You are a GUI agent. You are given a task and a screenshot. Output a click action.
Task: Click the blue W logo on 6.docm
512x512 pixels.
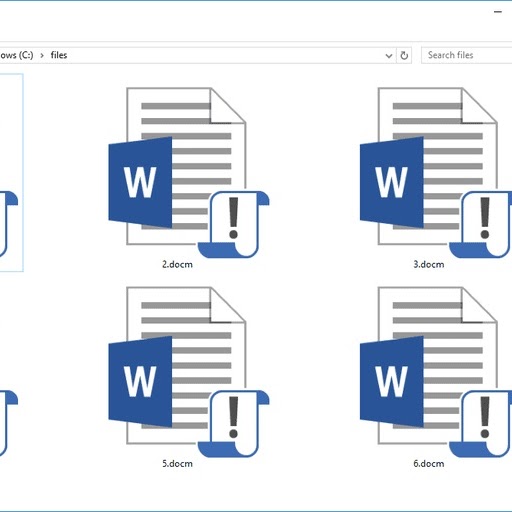coord(392,382)
